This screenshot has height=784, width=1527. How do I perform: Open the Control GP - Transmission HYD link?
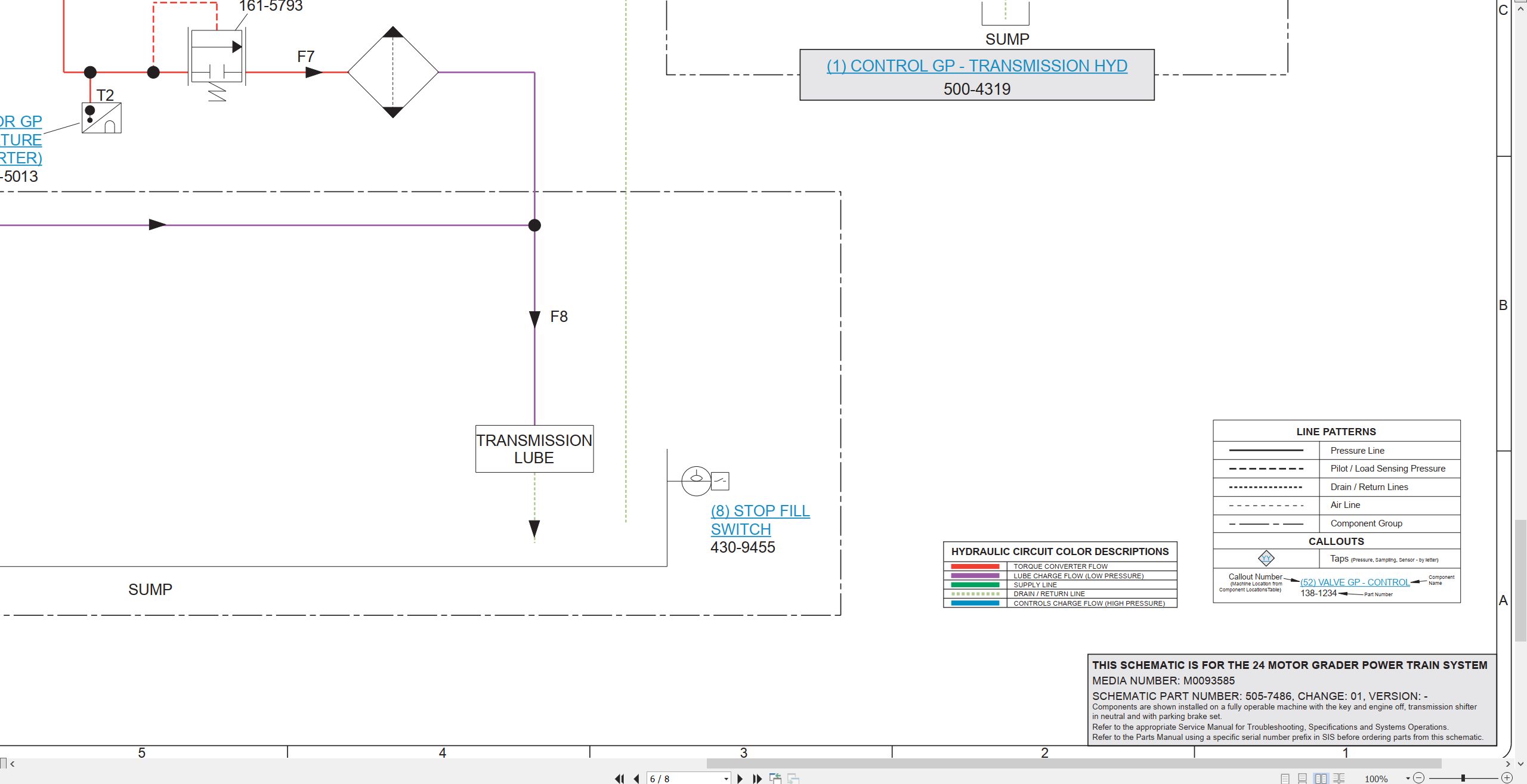(976, 66)
